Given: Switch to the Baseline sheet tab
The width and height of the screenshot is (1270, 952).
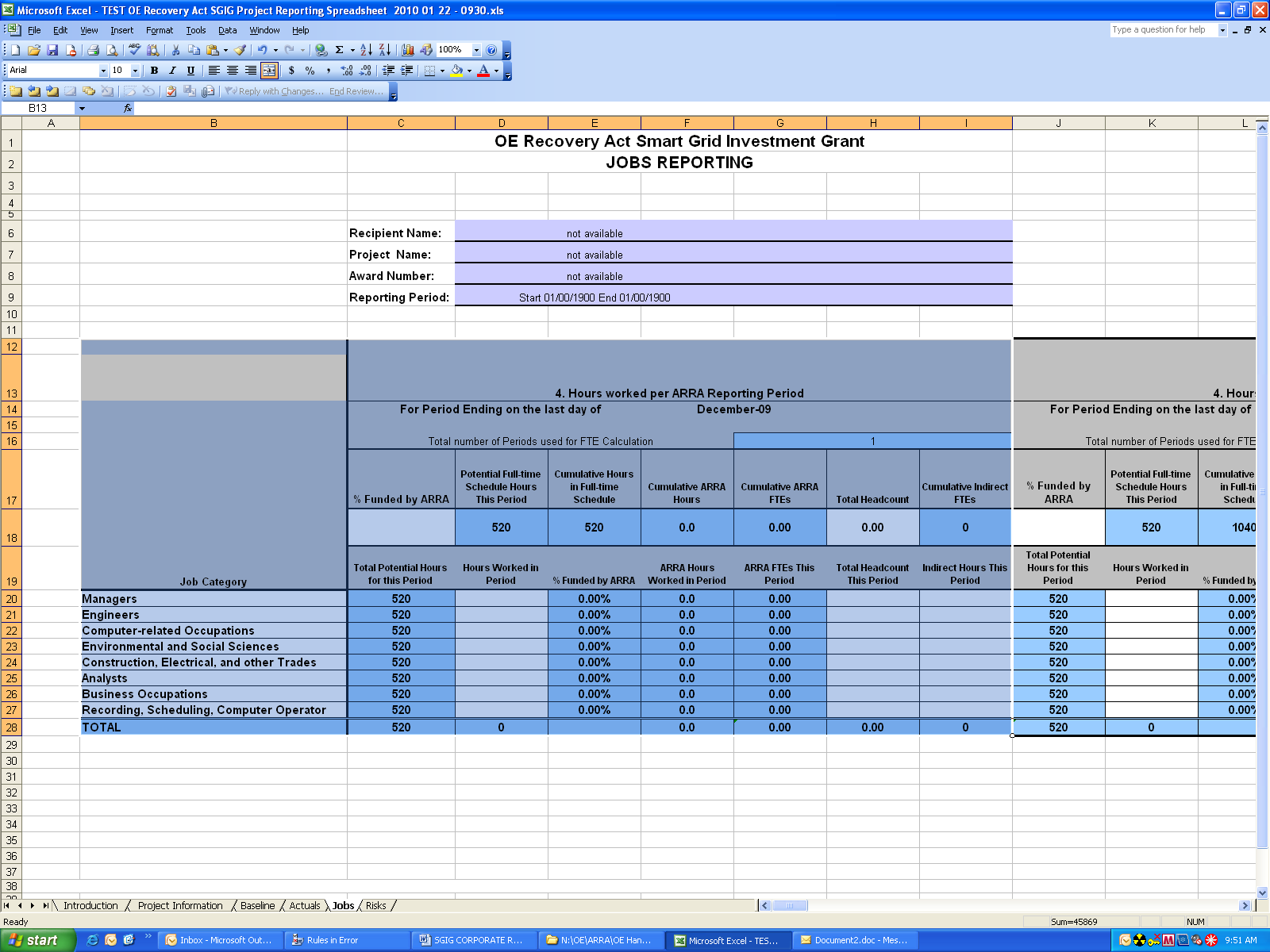Looking at the screenshot, I should coord(257,905).
